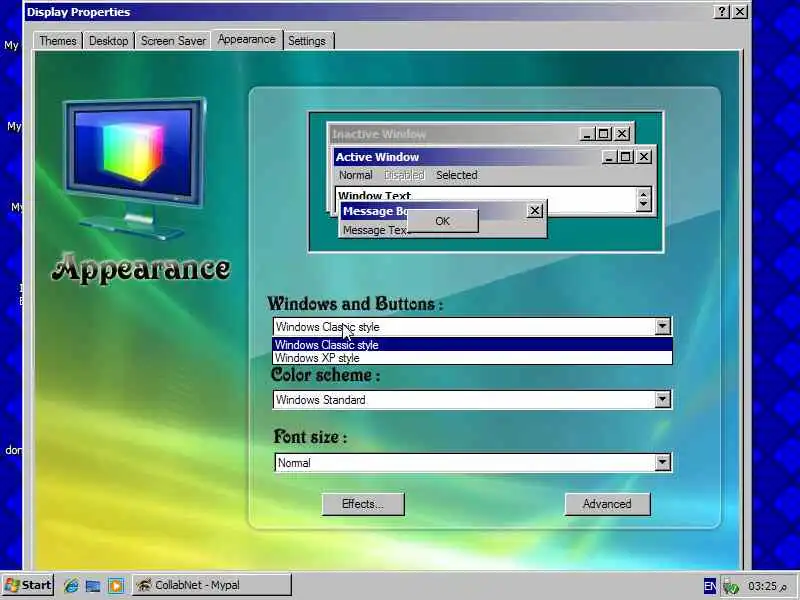
Task: Choose Windows XP style from dropdown list
Action: pos(472,358)
